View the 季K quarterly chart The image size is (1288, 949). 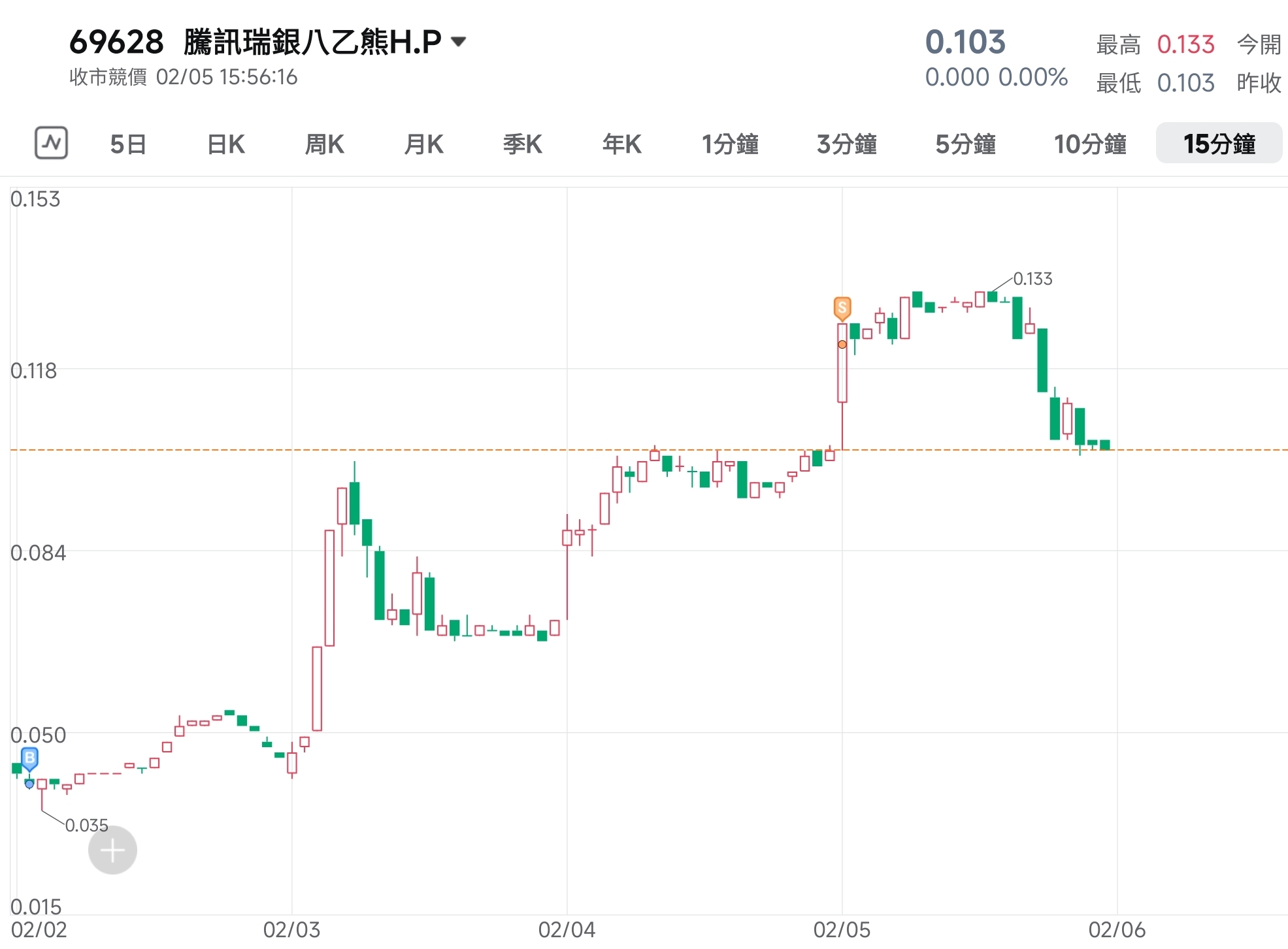tap(522, 144)
